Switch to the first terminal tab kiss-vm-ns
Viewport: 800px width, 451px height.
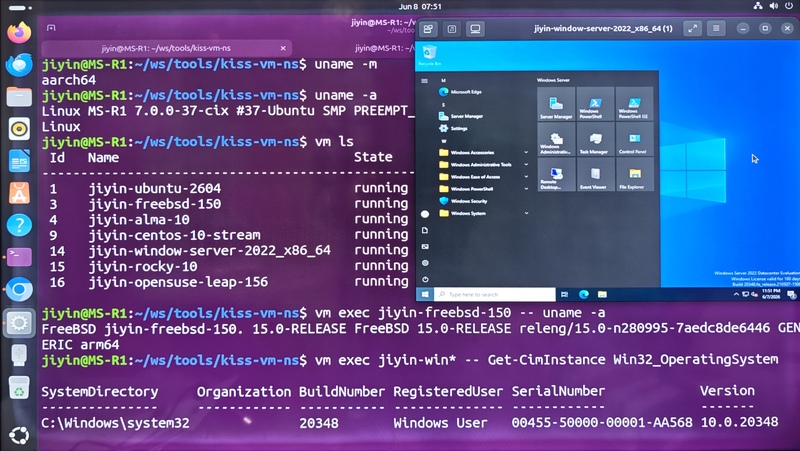(x=166, y=48)
